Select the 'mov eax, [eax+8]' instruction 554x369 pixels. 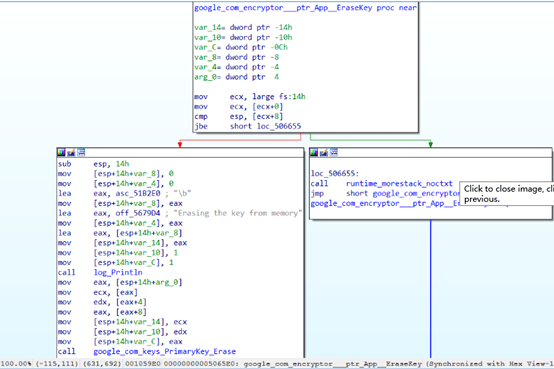point(102,312)
